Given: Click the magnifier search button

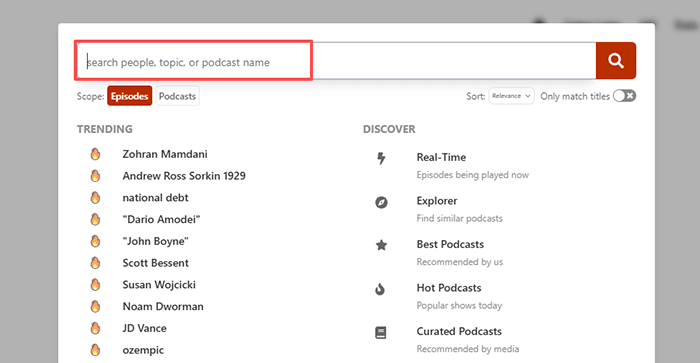Looking at the screenshot, I should tap(616, 61).
